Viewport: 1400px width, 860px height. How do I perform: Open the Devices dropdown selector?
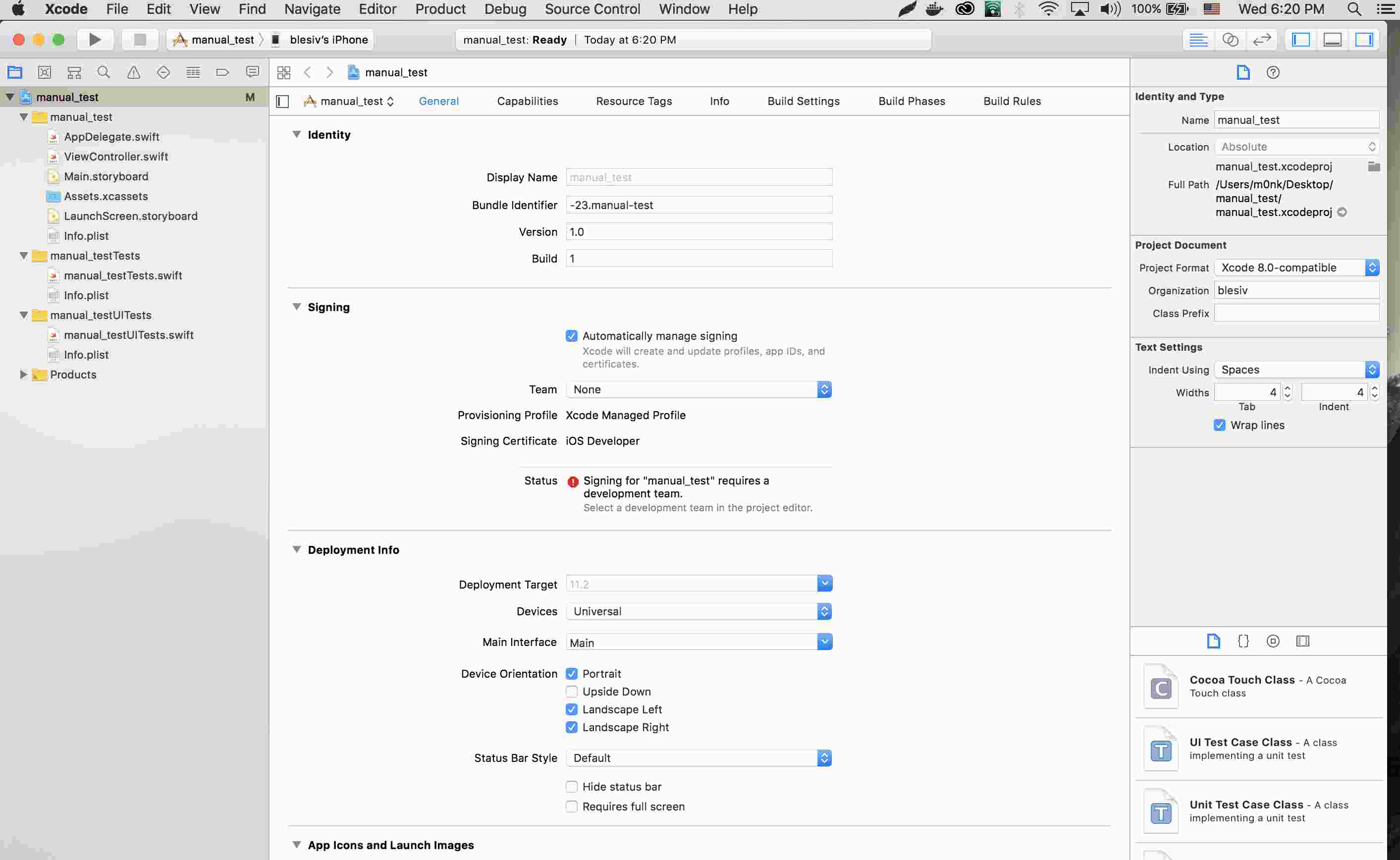click(x=824, y=611)
